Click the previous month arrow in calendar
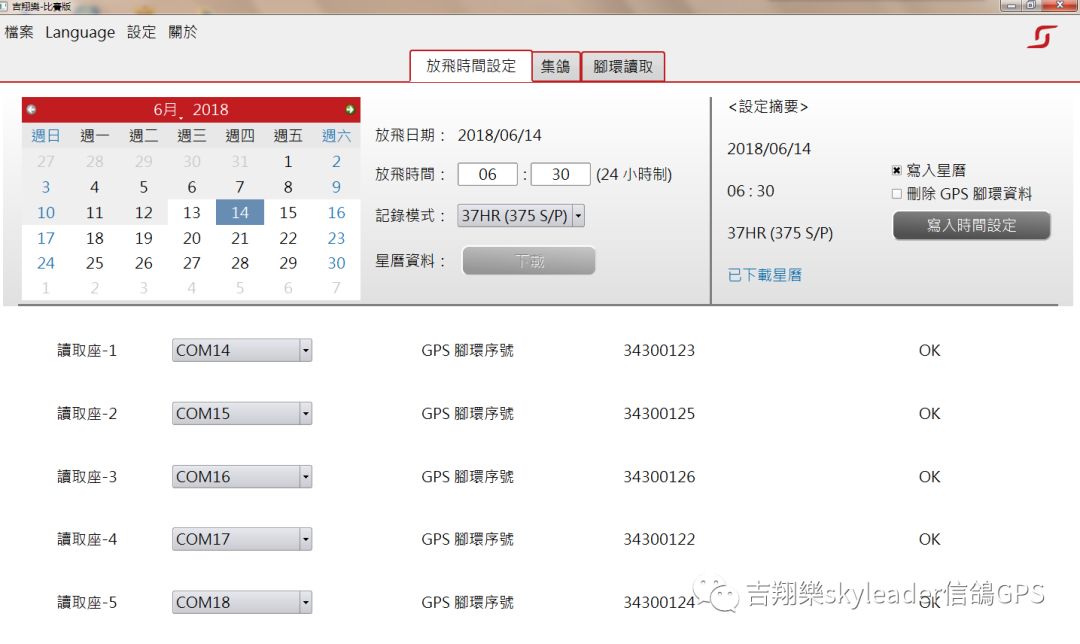 tap(31, 109)
